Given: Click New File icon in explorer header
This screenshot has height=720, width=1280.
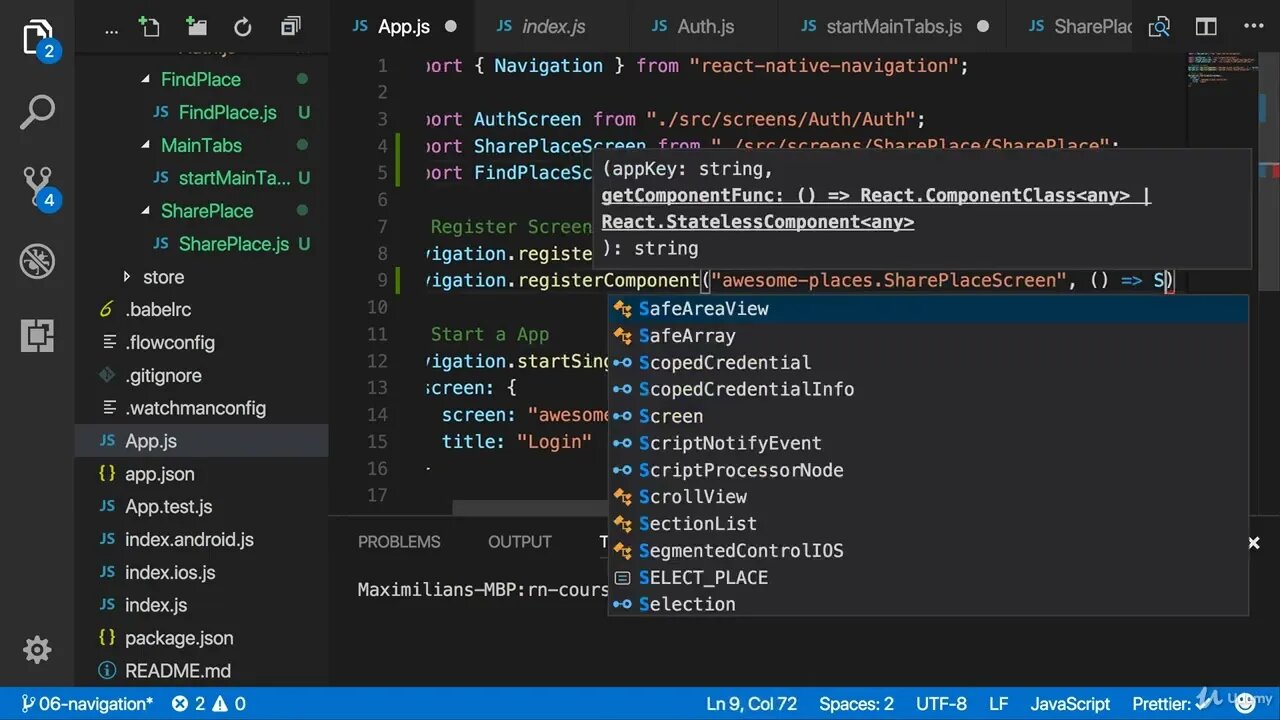Looking at the screenshot, I should (x=149, y=27).
